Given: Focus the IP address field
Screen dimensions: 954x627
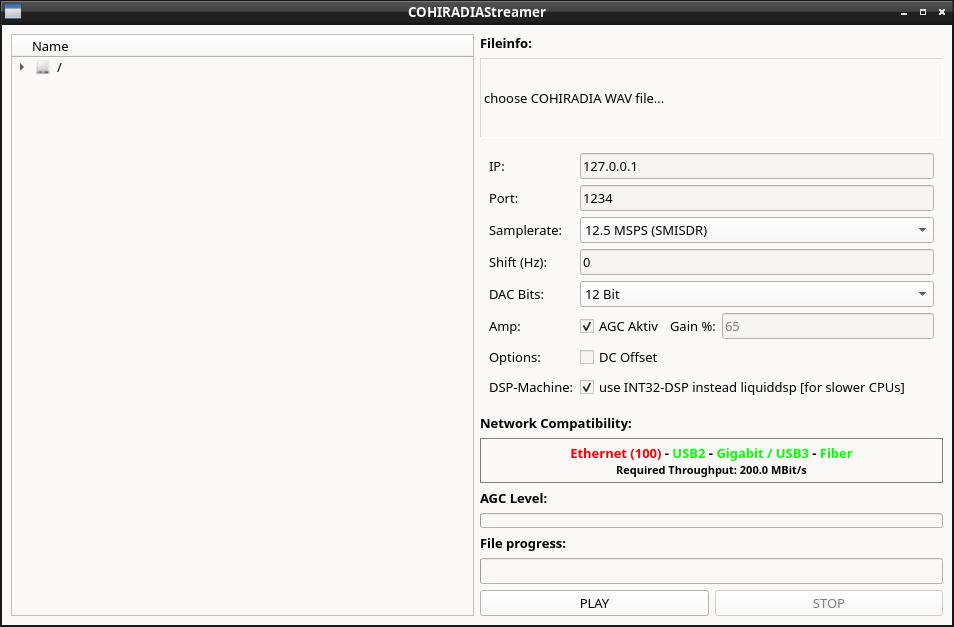Looking at the screenshot, I should 756,166.
